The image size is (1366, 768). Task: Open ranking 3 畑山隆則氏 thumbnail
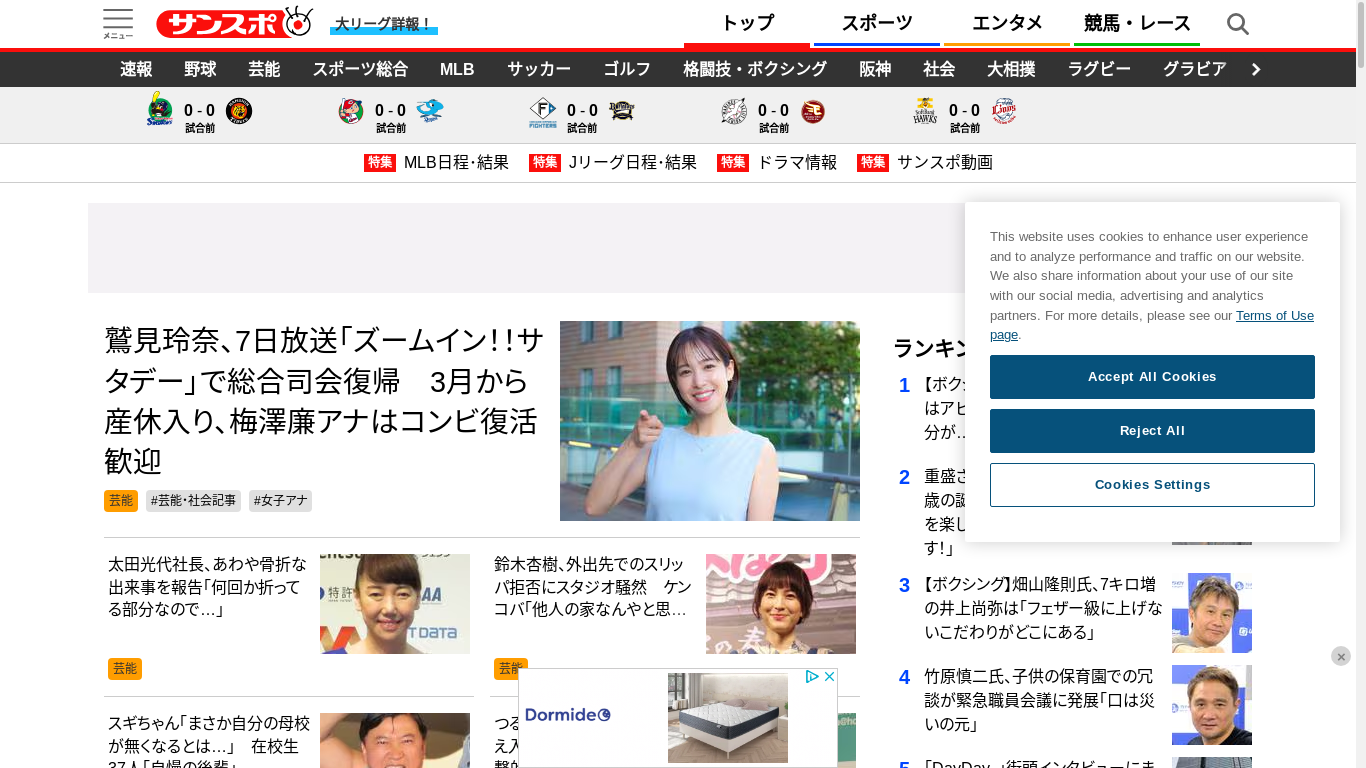(x=1212, y=613)
